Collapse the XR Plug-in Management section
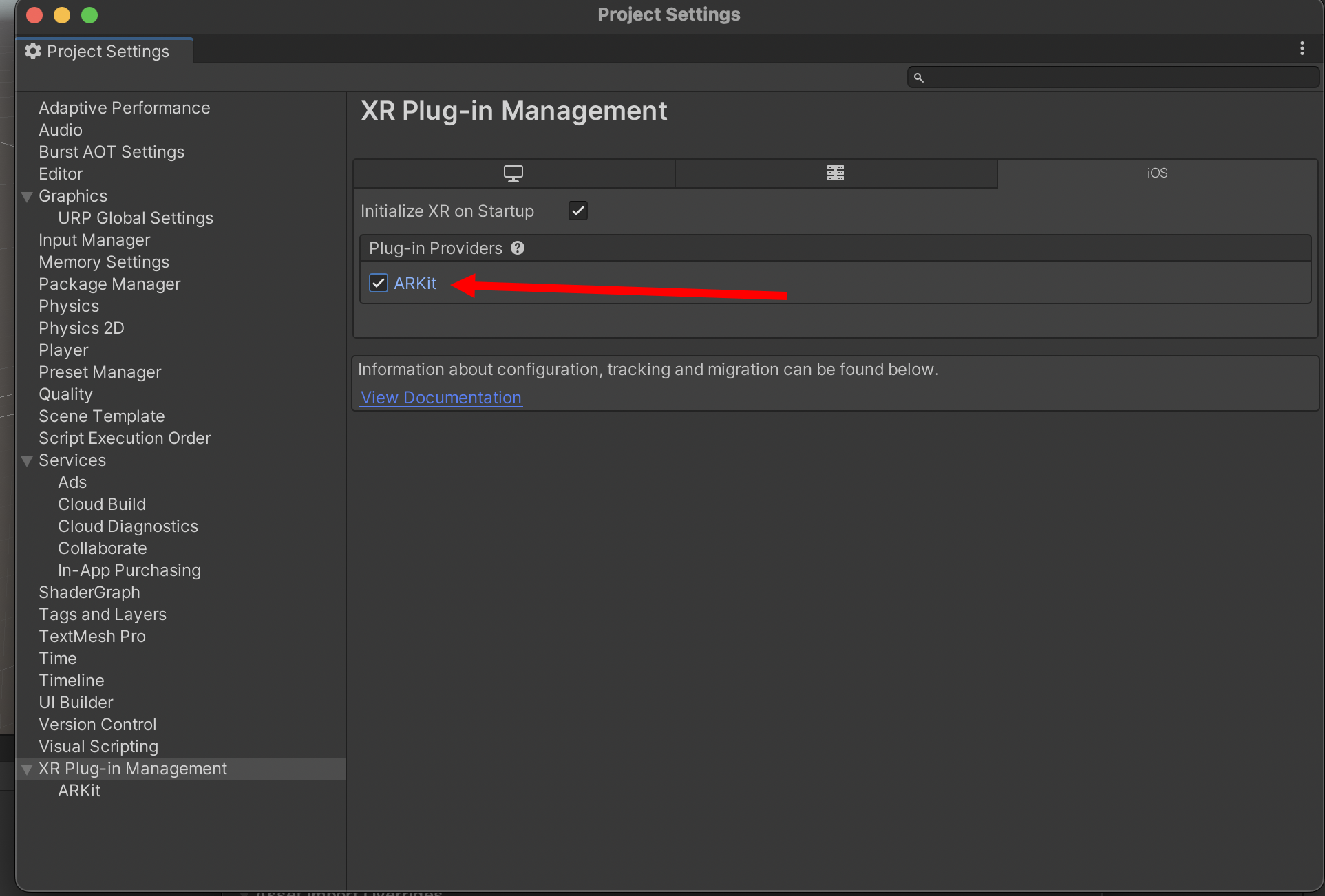The width and height of the screenshot is (1325, 896). click(x=28, y=769)
